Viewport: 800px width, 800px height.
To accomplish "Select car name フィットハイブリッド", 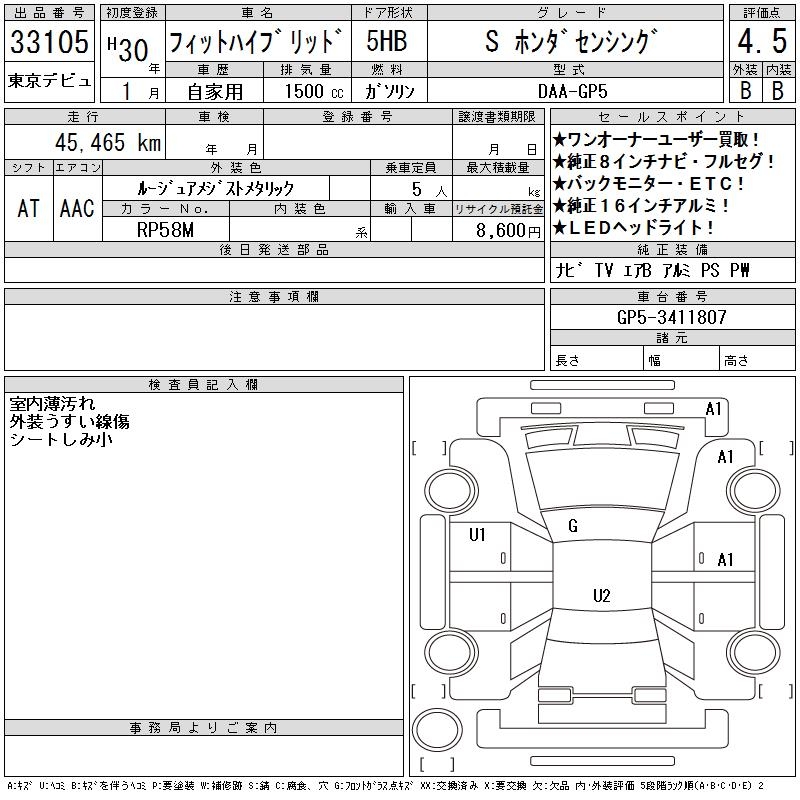I will tap(256, 41).
